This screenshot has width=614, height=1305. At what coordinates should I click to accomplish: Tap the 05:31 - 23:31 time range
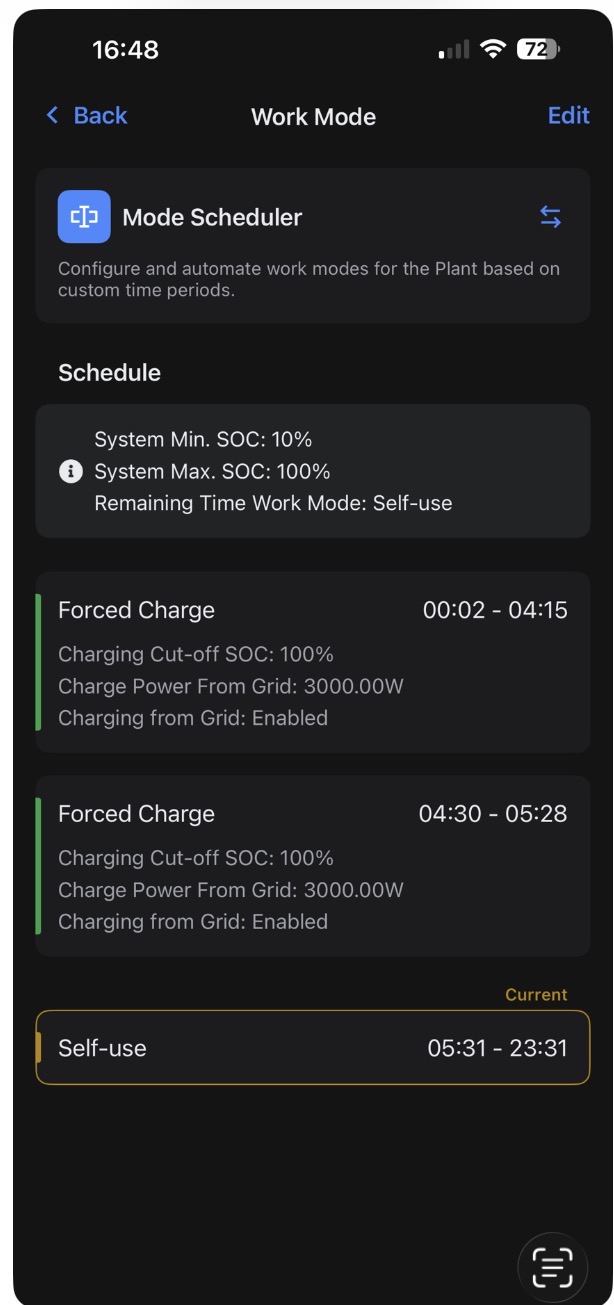tap(497, 1048)
